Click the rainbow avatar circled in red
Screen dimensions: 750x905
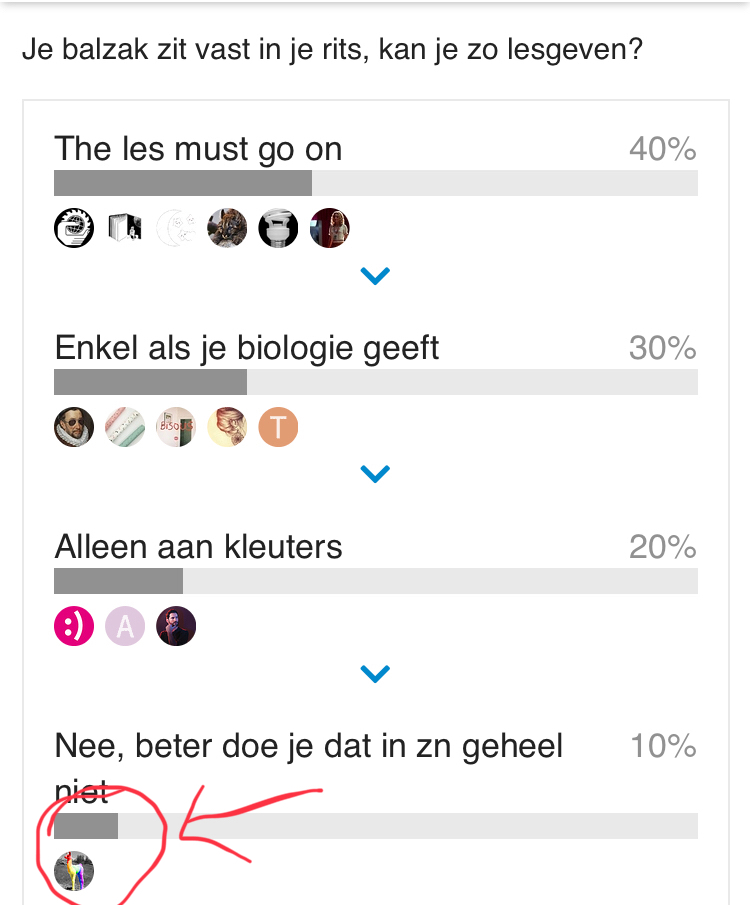point(74,870)
